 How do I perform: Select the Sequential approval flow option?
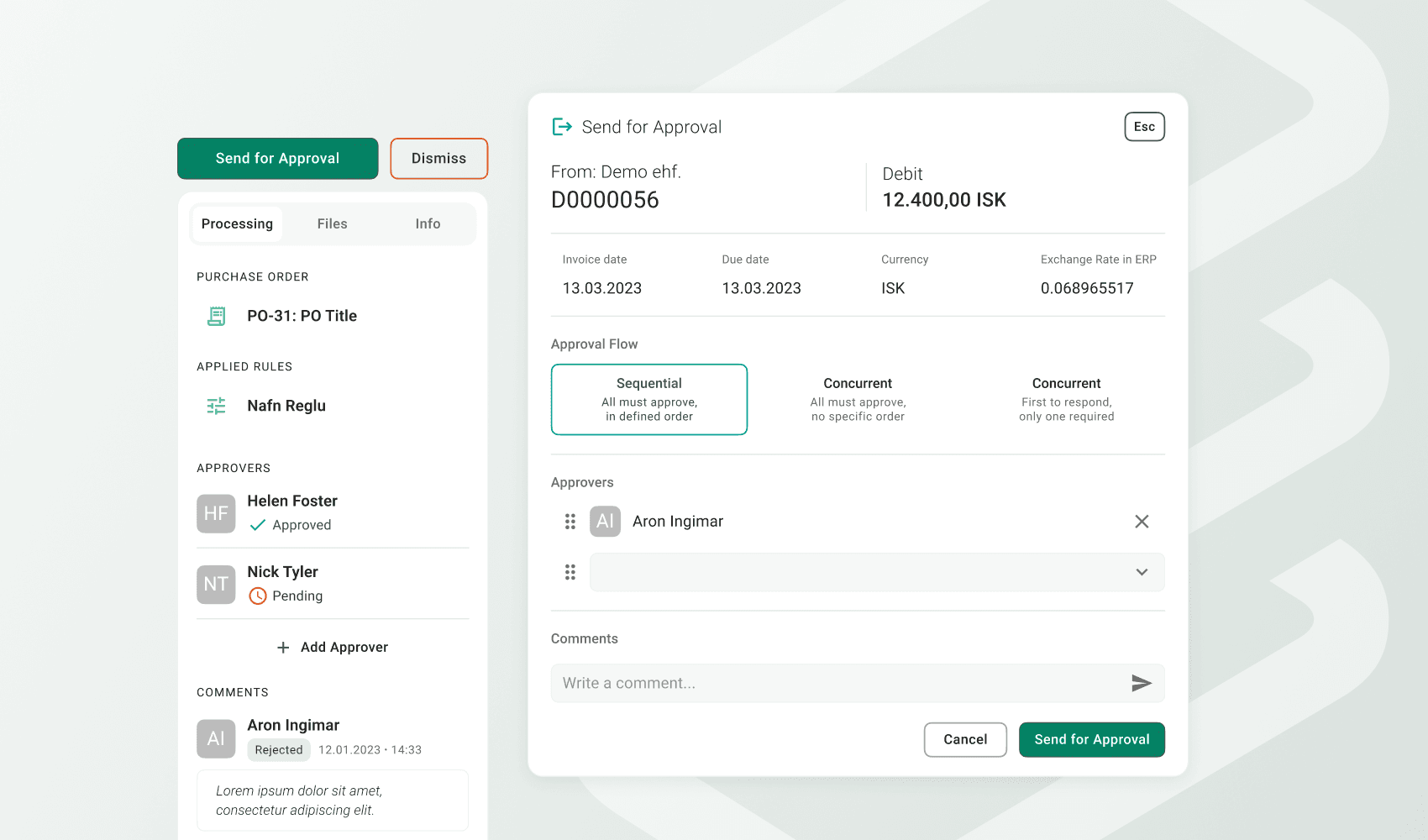click(x=649, y=399)
